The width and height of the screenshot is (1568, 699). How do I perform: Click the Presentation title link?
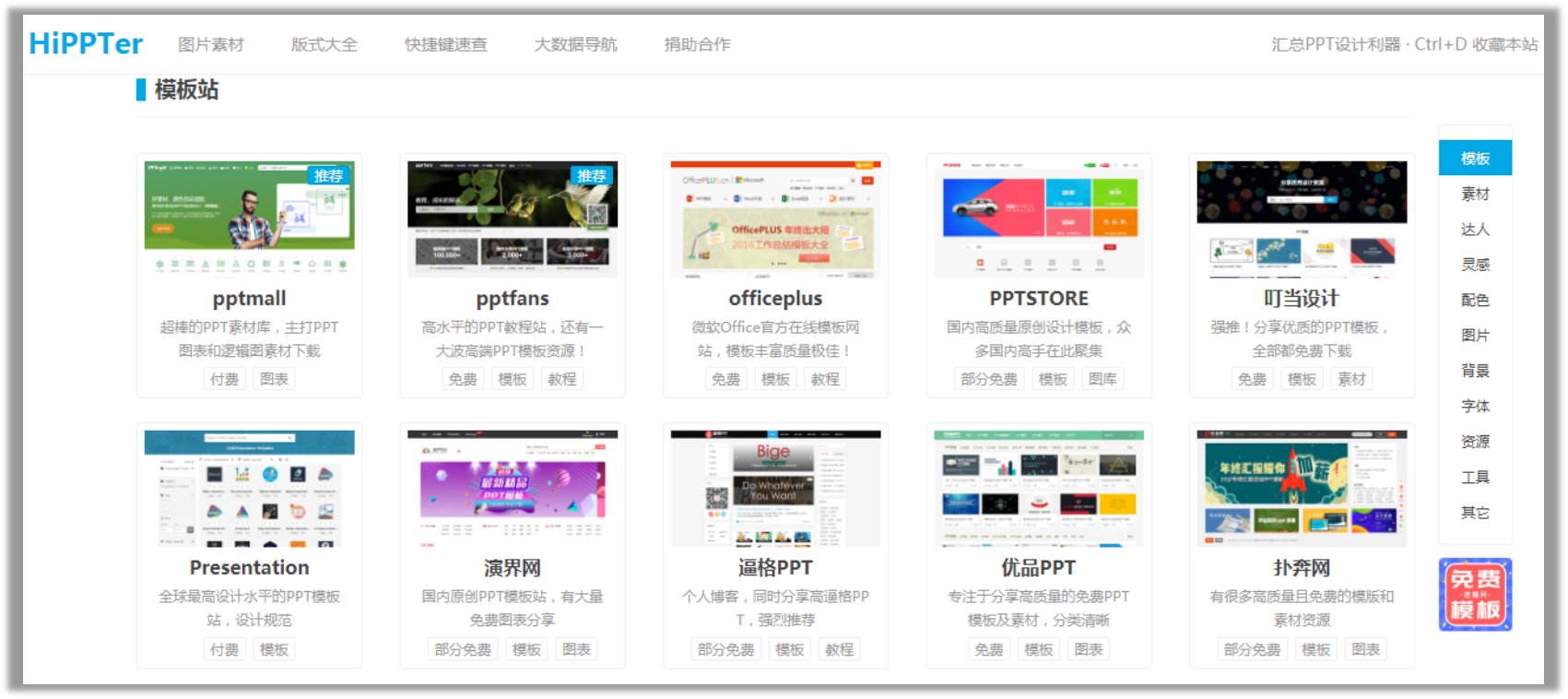(249, 568)
